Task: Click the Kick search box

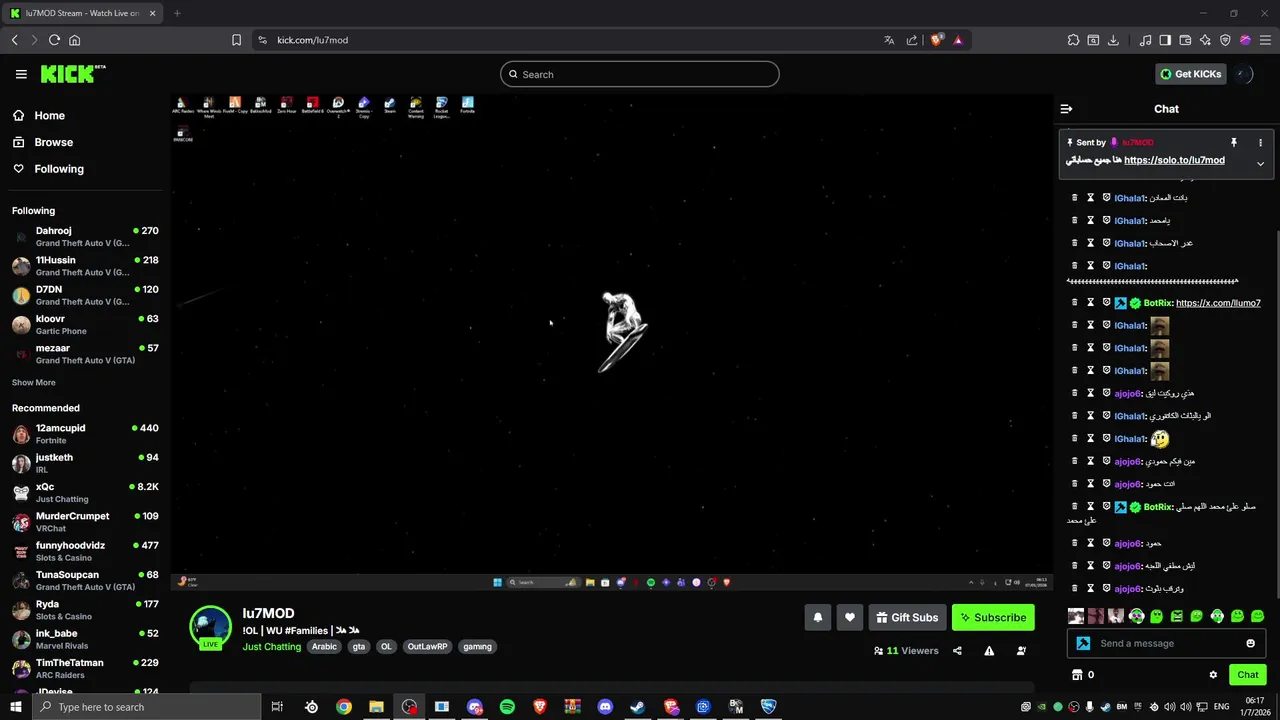Action: tap(640, 74)
